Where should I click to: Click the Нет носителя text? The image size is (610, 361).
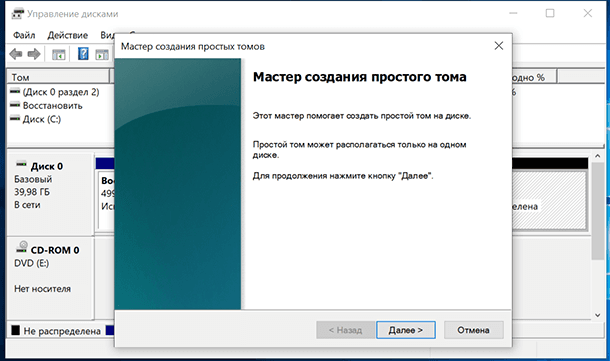pos(42,289)
